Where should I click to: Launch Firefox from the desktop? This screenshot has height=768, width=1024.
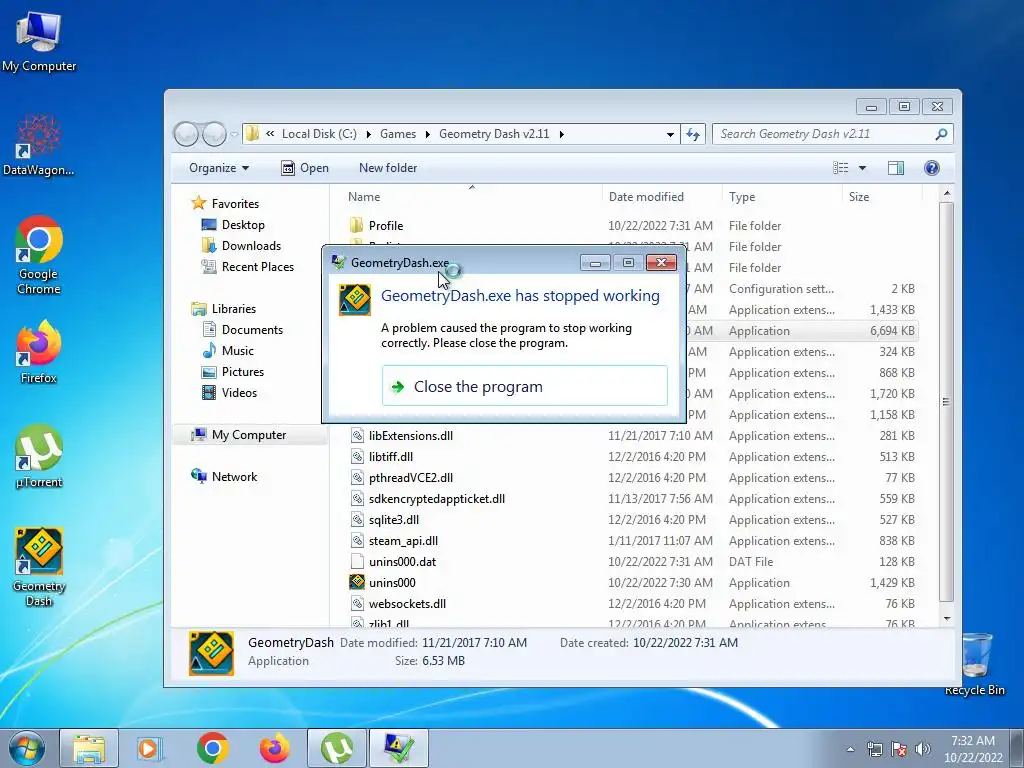39,351
